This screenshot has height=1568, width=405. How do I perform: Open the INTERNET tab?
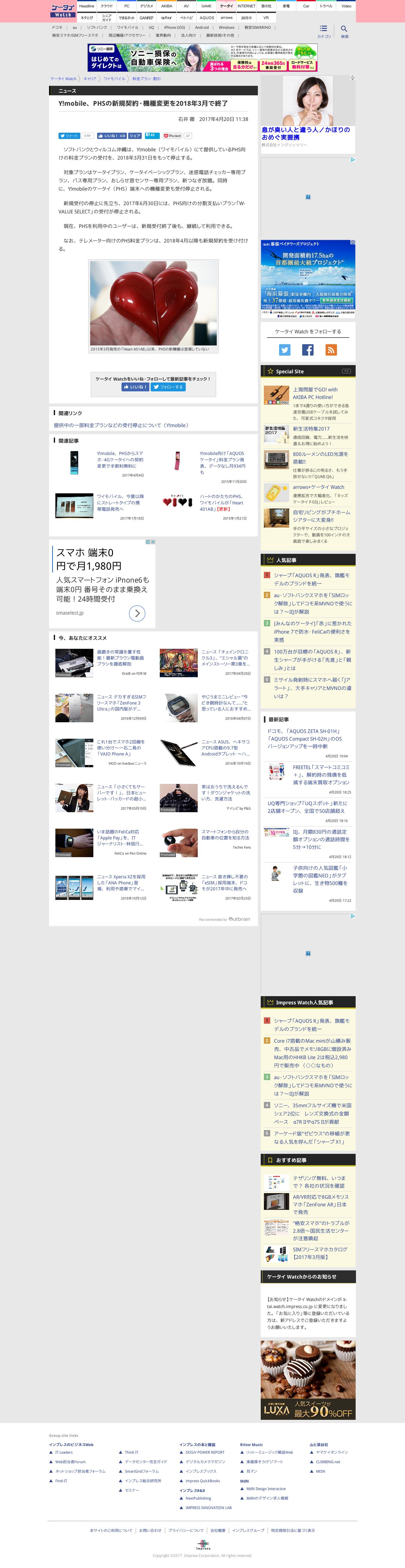pos(246,6)
